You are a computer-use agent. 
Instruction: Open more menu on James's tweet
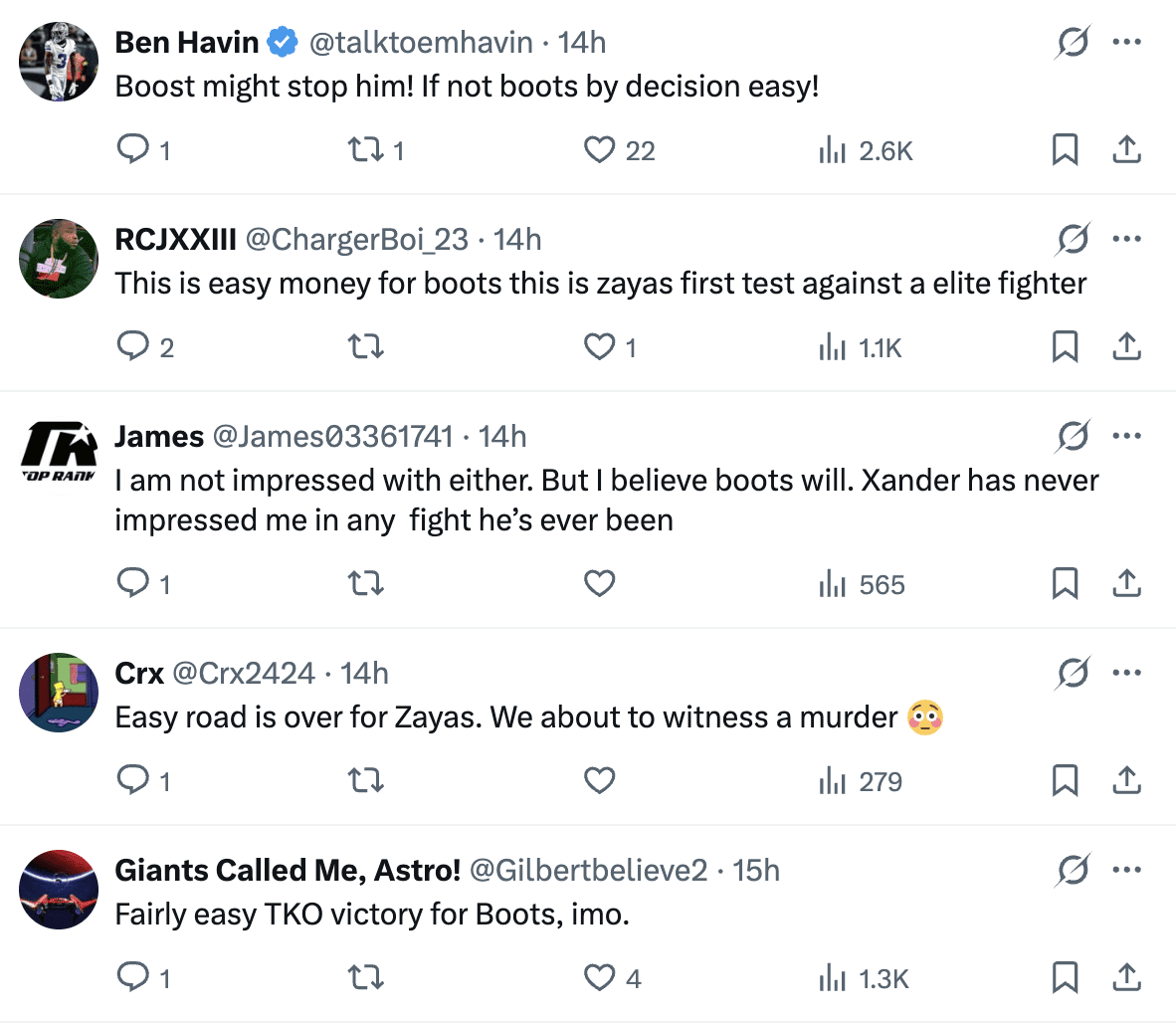[1126, 437]
